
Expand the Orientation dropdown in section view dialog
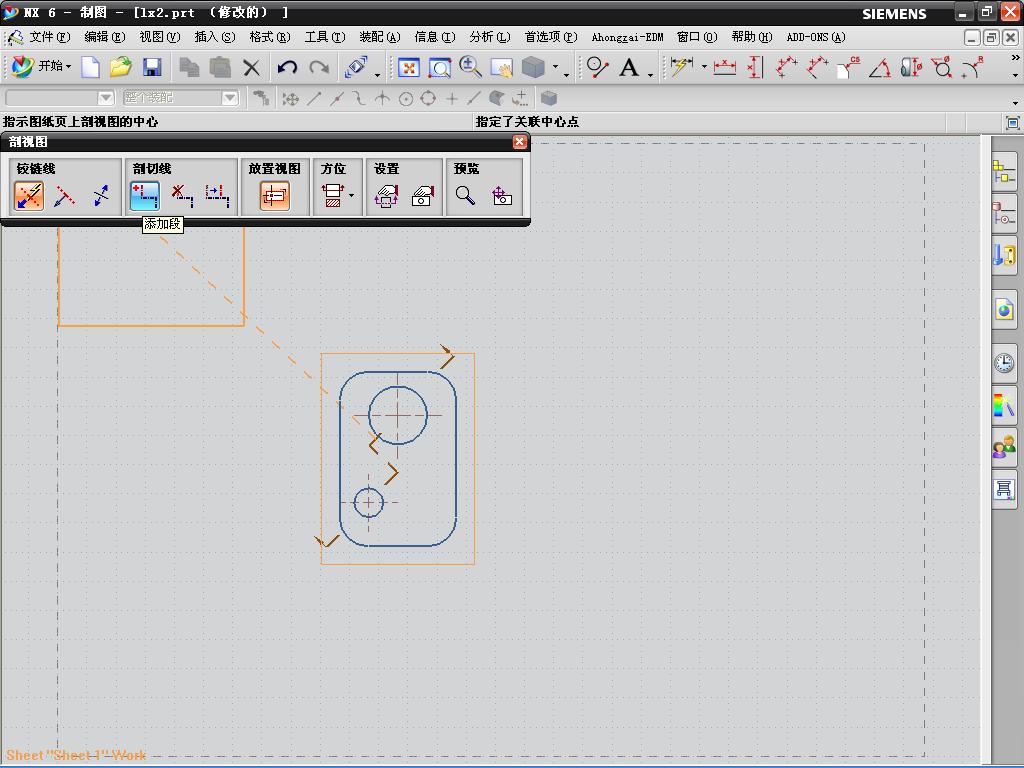(x=351, y=196)
